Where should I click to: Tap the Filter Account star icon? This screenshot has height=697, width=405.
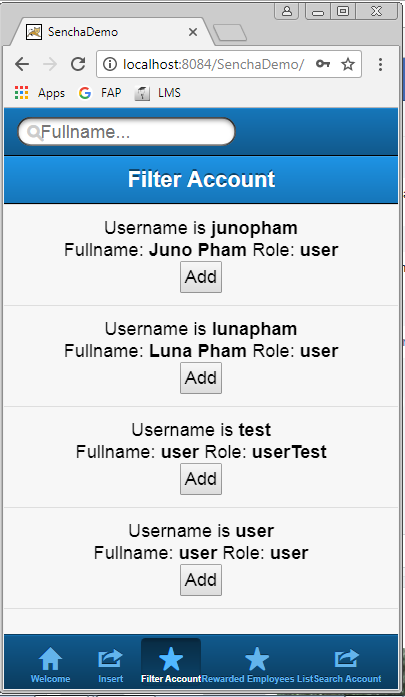coord(171,659)
